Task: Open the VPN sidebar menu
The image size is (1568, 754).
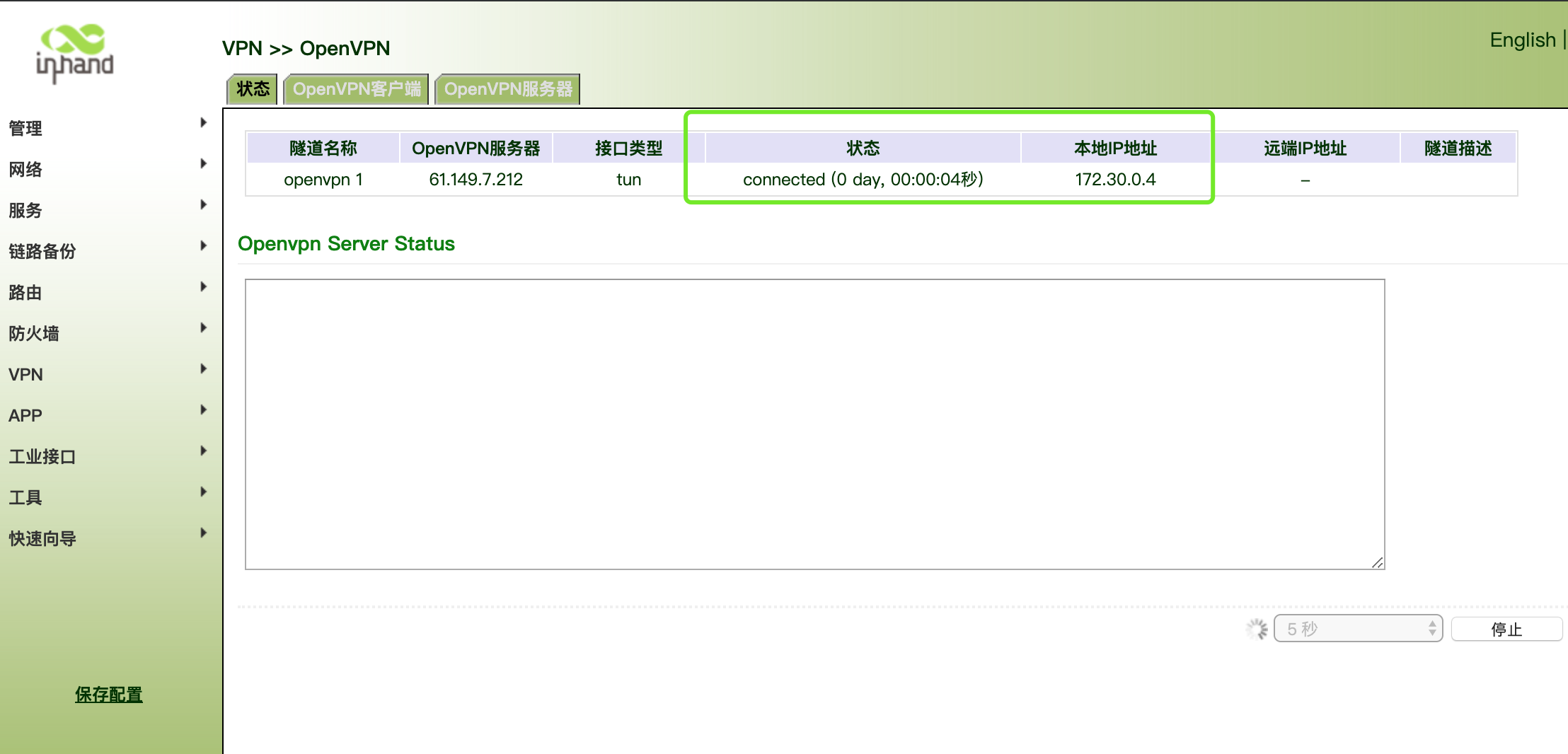Action: click(x=26, y=375)
